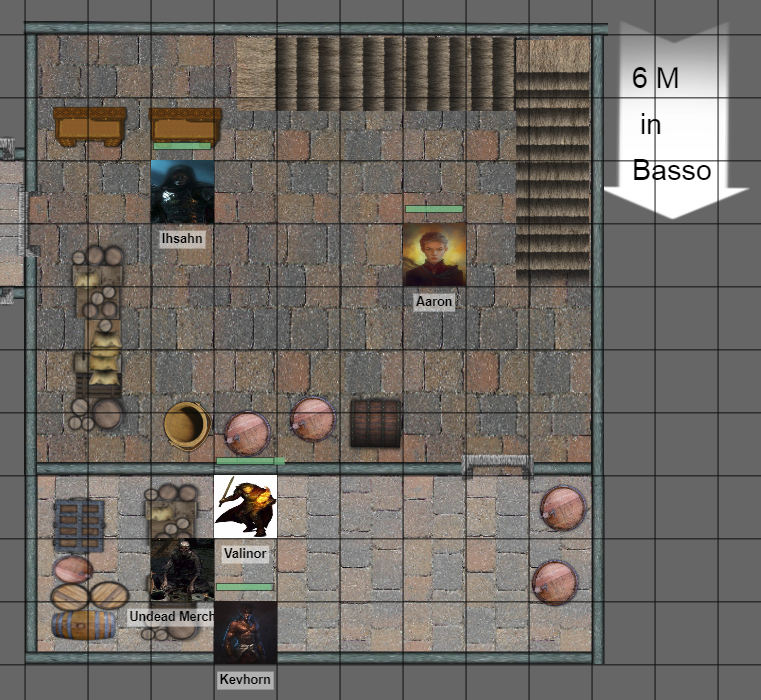This screenshot has width=761, height=700.
Task: Click Valinor's green health bar
Action: click(x=250, y=461)
